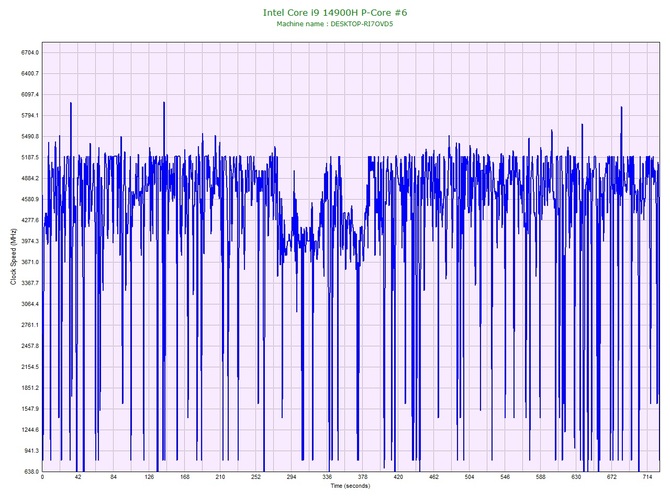
Task: Click the 1244.6 y-axis value
Action: (30, 430)
